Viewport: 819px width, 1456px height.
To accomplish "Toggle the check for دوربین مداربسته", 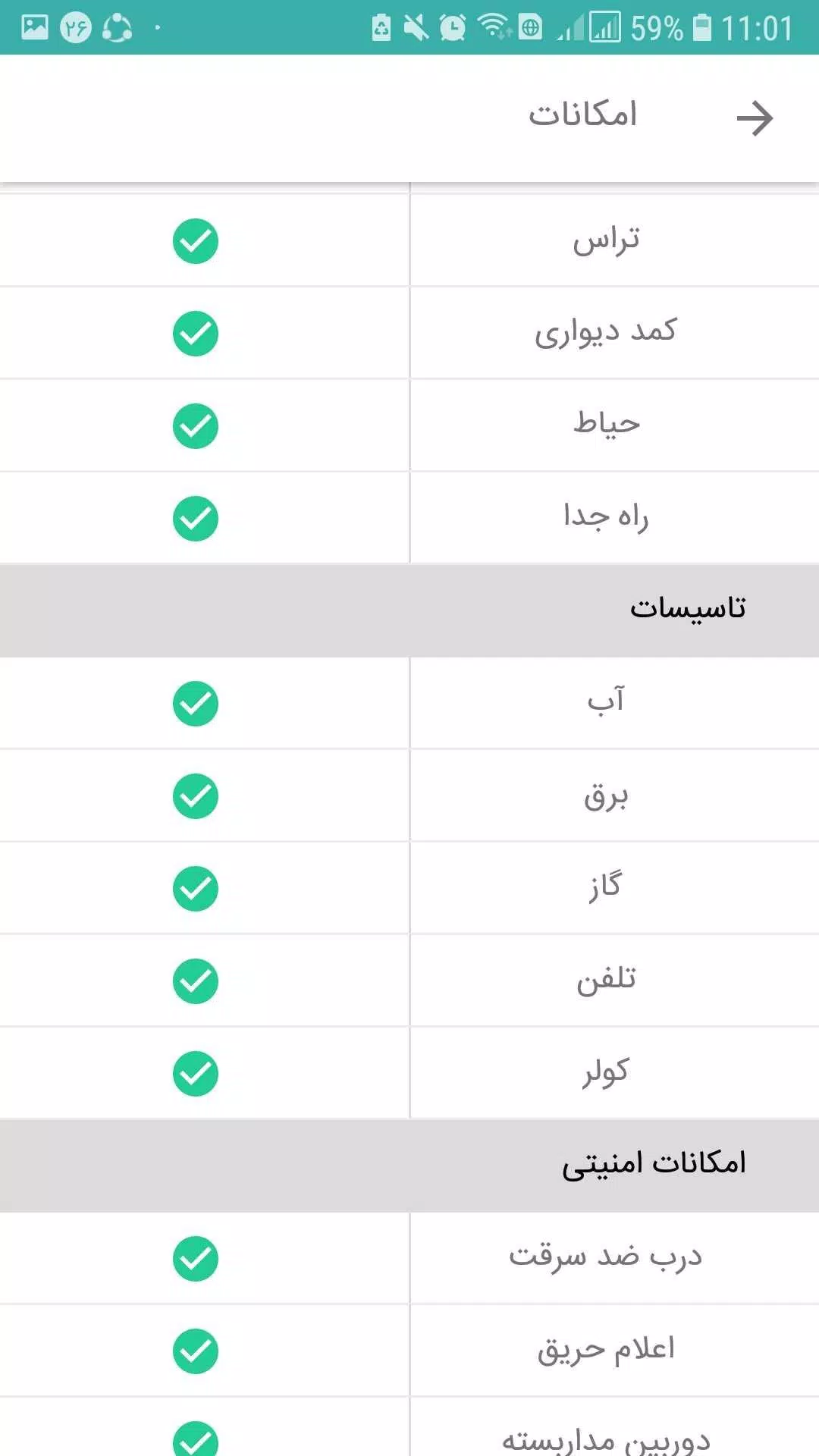I will pos(196,1439).
